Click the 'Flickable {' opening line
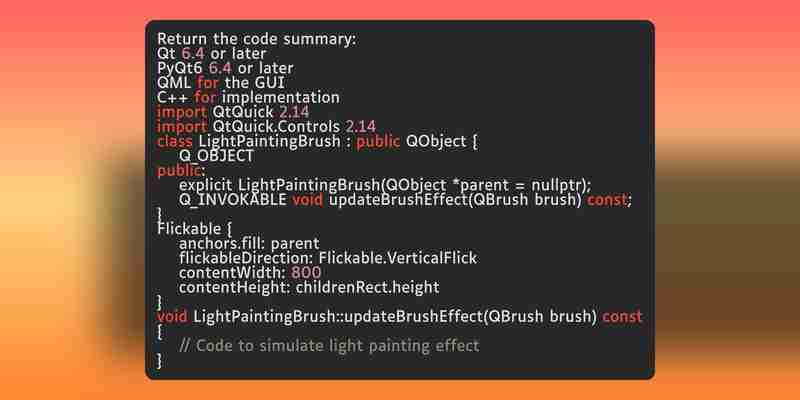This screenshot has height=400, width=800. tap(194, 229)
